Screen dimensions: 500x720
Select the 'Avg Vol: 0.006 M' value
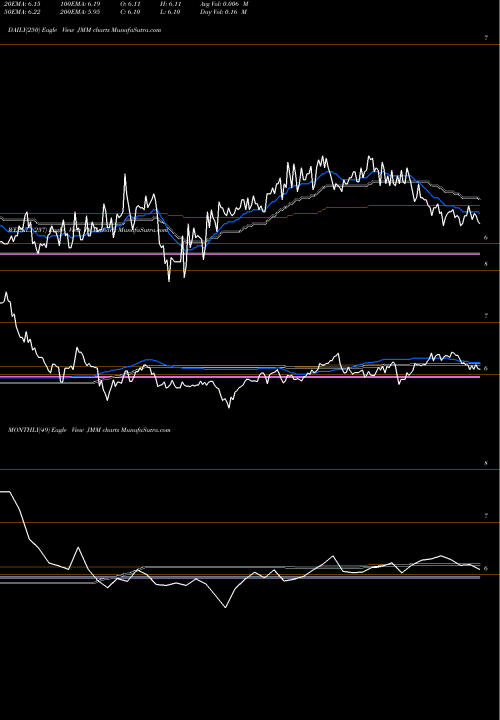pyautogui.click(x=224, y=4)
